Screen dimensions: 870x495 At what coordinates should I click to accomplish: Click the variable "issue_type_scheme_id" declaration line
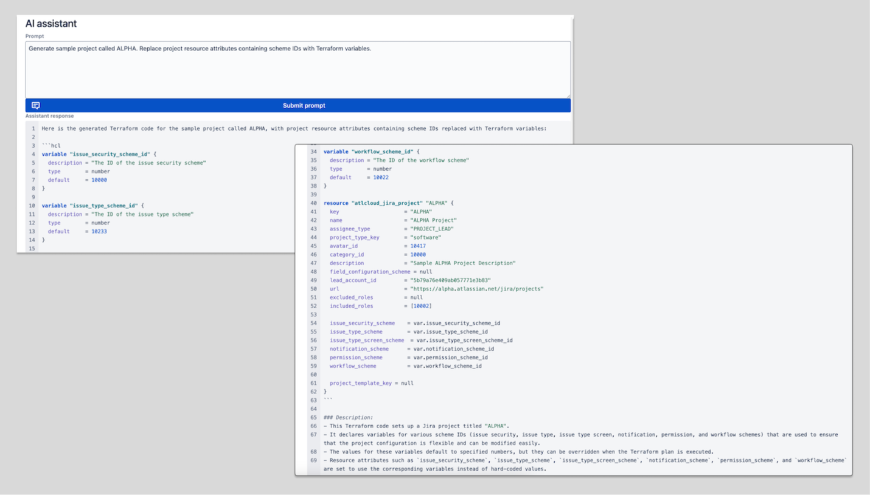point(92,205)
